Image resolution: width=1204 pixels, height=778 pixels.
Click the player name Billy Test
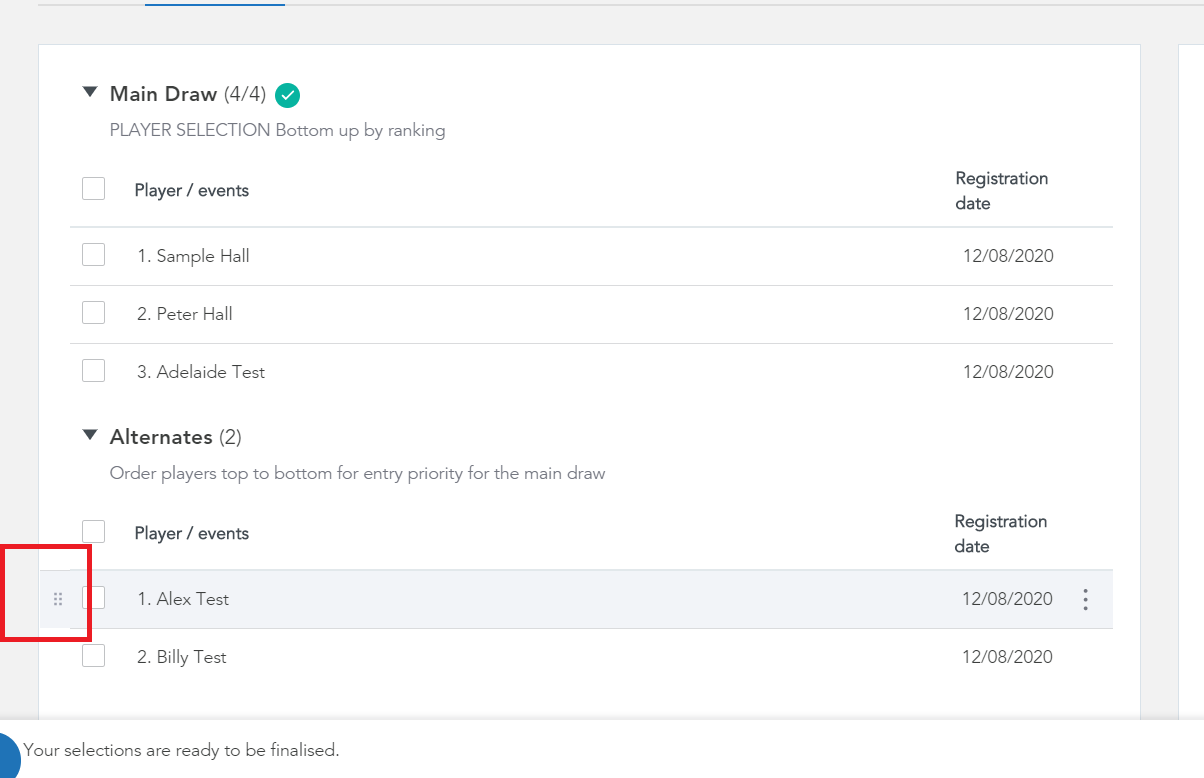point(191,657)
